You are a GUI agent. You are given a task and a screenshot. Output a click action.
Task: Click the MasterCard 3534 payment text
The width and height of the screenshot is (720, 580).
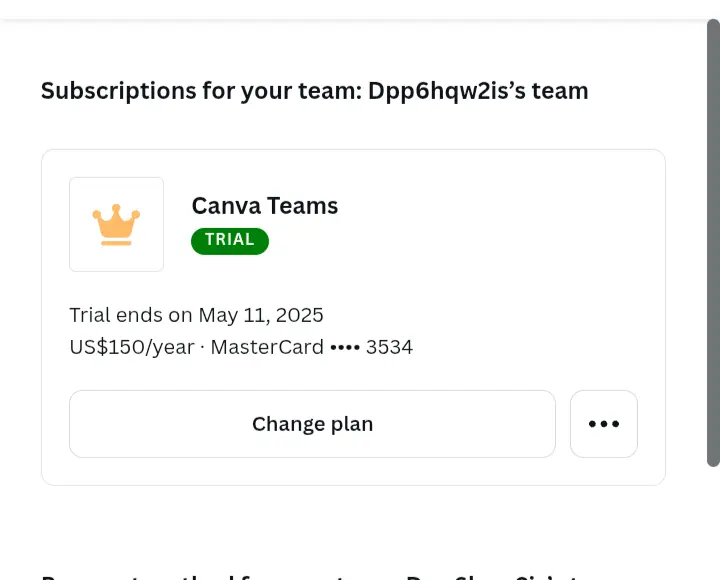pyautogui.click(x=312, y=347)
